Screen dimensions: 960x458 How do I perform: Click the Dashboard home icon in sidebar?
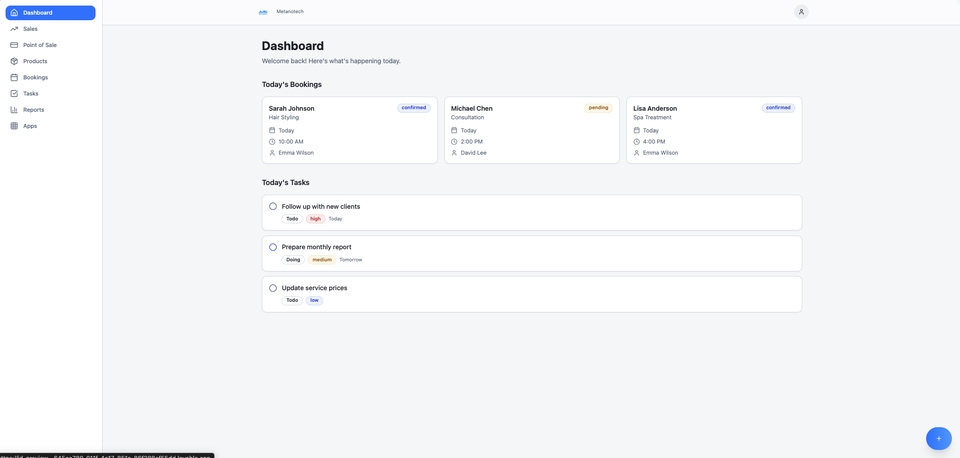[14, 13]
